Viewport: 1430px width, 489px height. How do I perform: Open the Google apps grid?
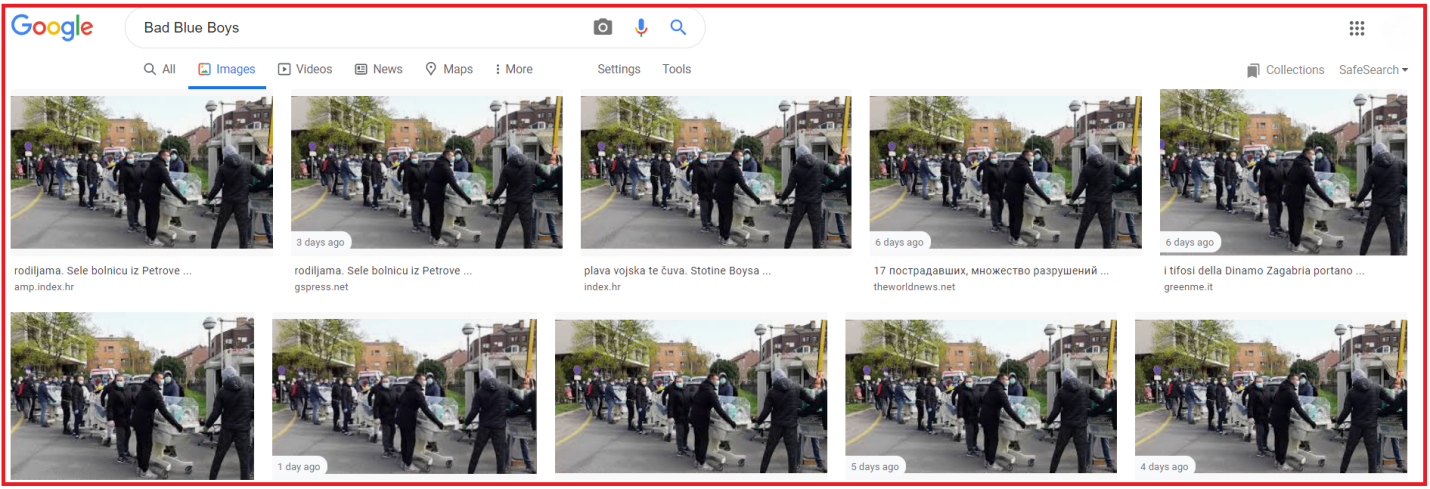(x=1356, y=28)
